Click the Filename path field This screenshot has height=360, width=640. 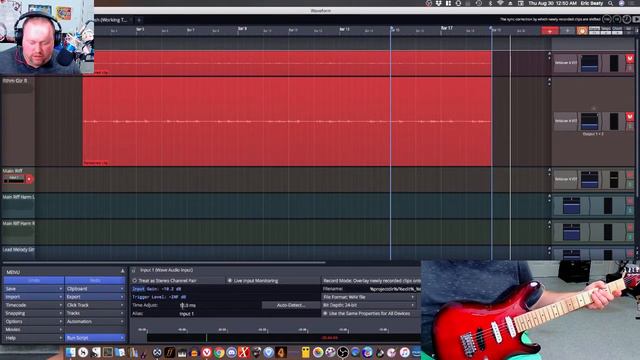click(x=394, y=289)
